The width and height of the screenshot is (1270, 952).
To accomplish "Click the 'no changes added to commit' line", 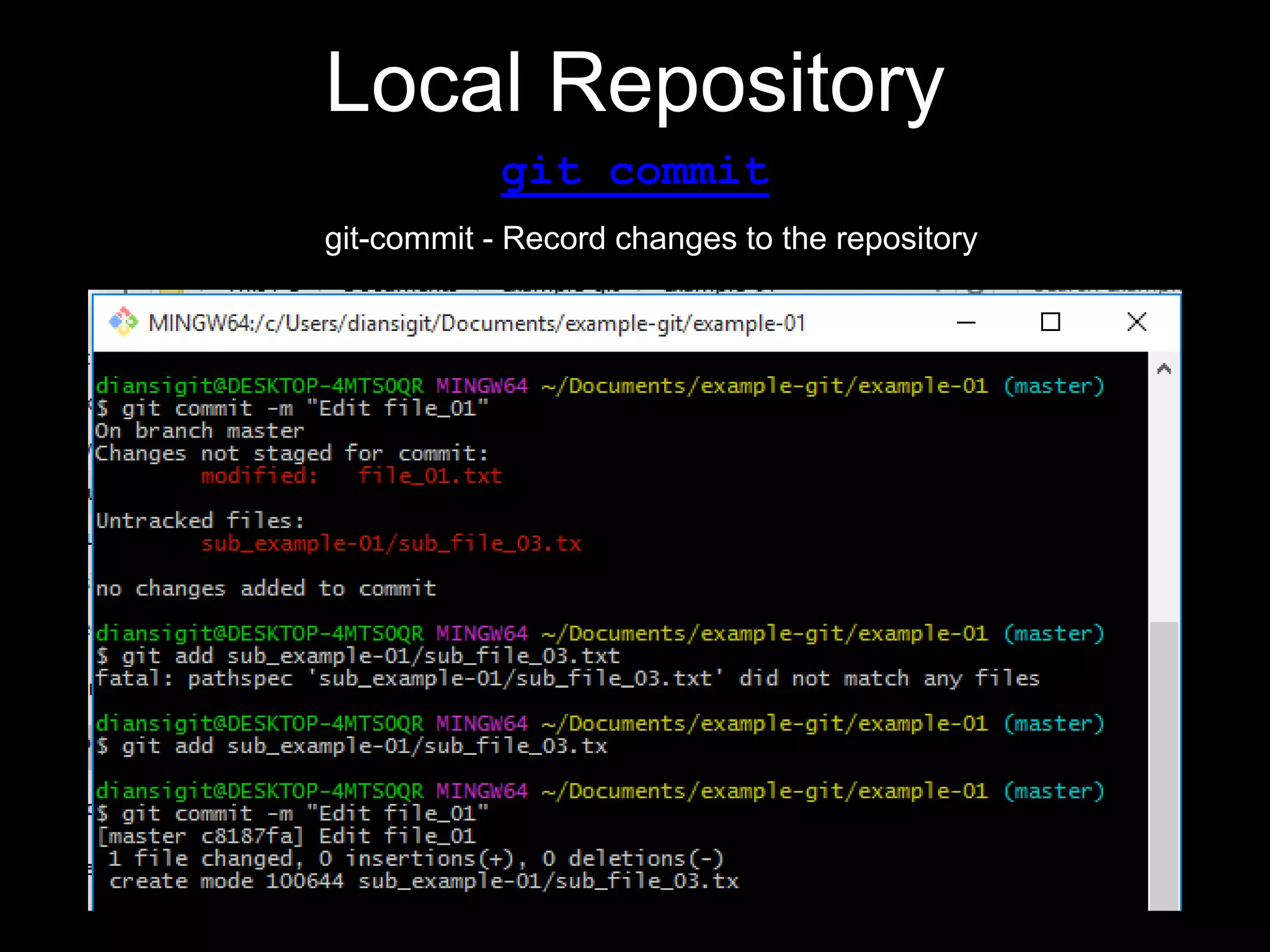I will (x=266, y=588).
